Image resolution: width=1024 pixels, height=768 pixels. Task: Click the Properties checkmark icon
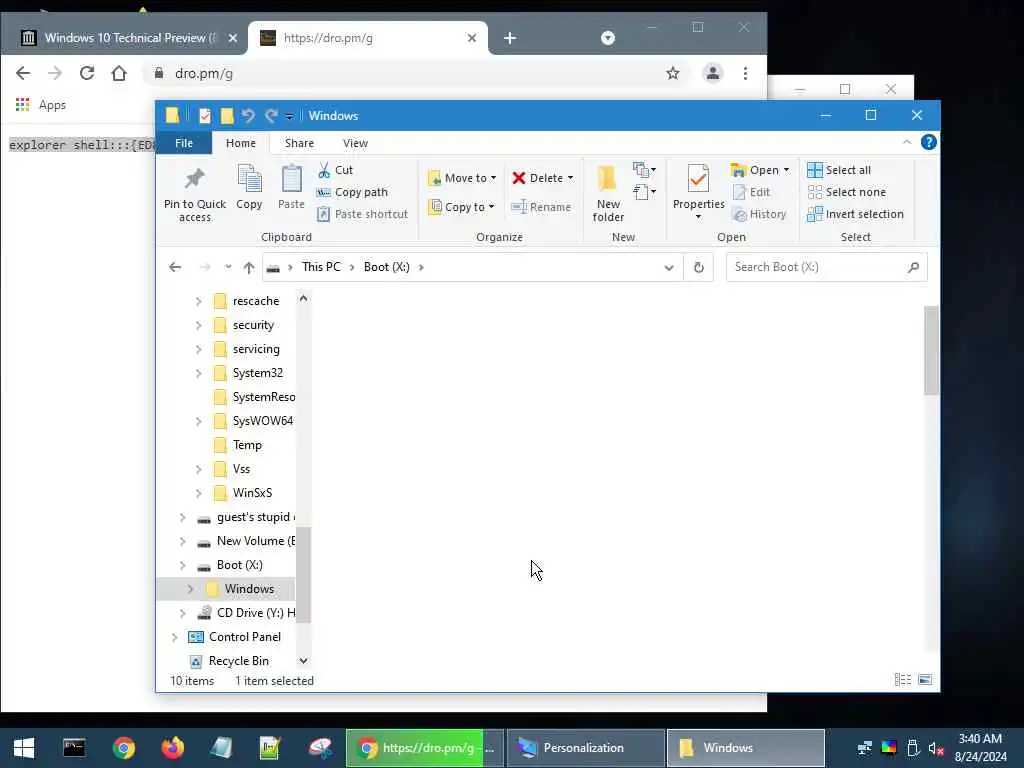click(698, 179)
